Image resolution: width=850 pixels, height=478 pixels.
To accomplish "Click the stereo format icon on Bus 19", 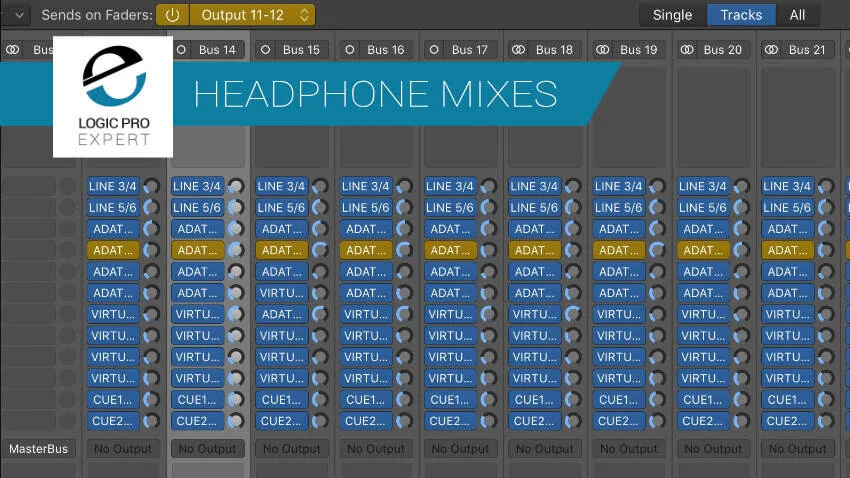I will click(603, 50).
